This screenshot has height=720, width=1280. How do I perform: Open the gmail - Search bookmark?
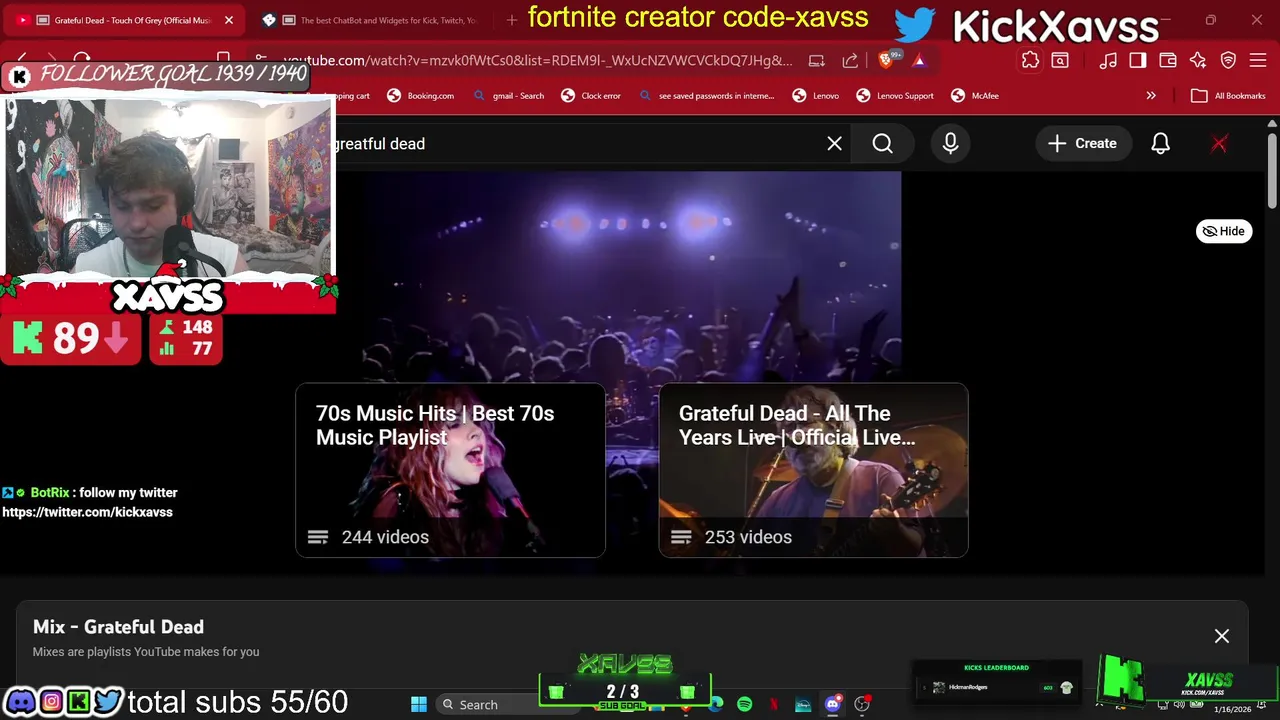pyautogui.click(x=509, y=96)
